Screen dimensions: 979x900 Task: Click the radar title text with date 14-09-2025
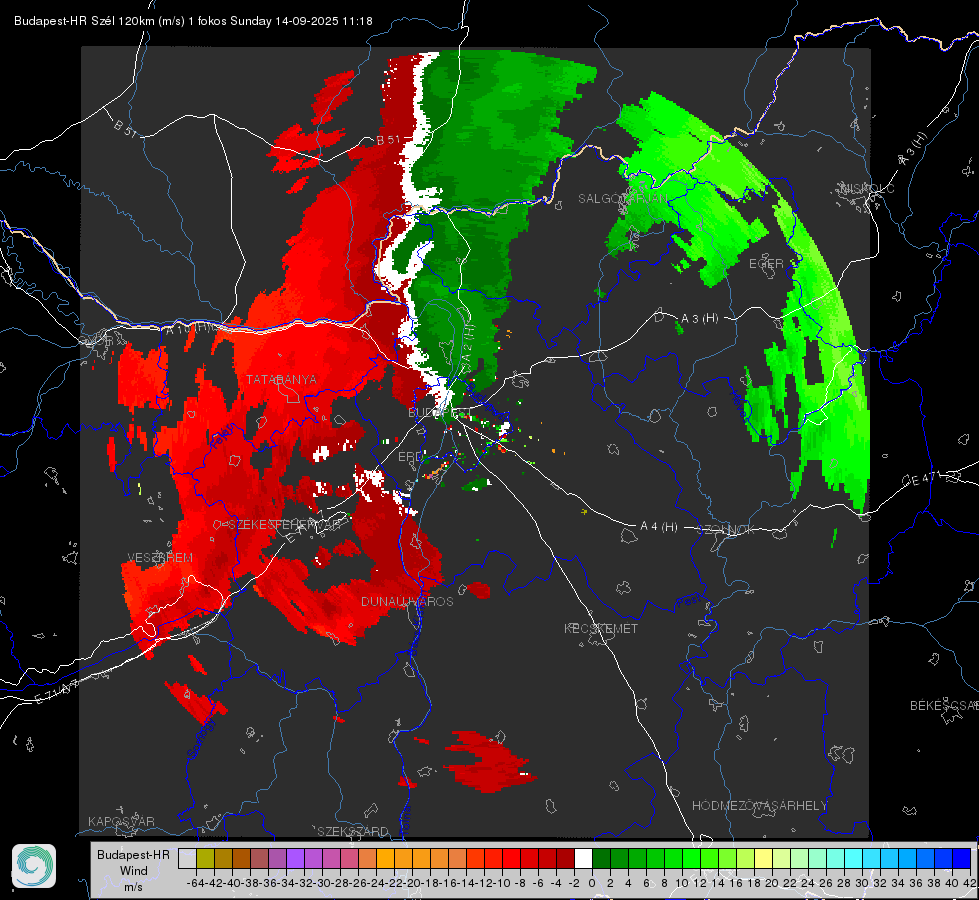click(x=193, y=21)
